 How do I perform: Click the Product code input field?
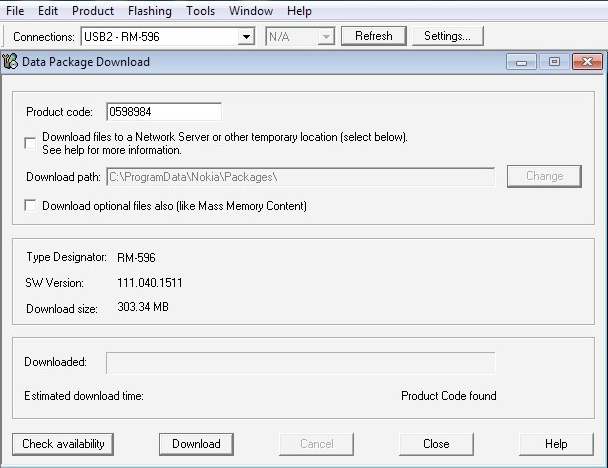coord(164,112)
